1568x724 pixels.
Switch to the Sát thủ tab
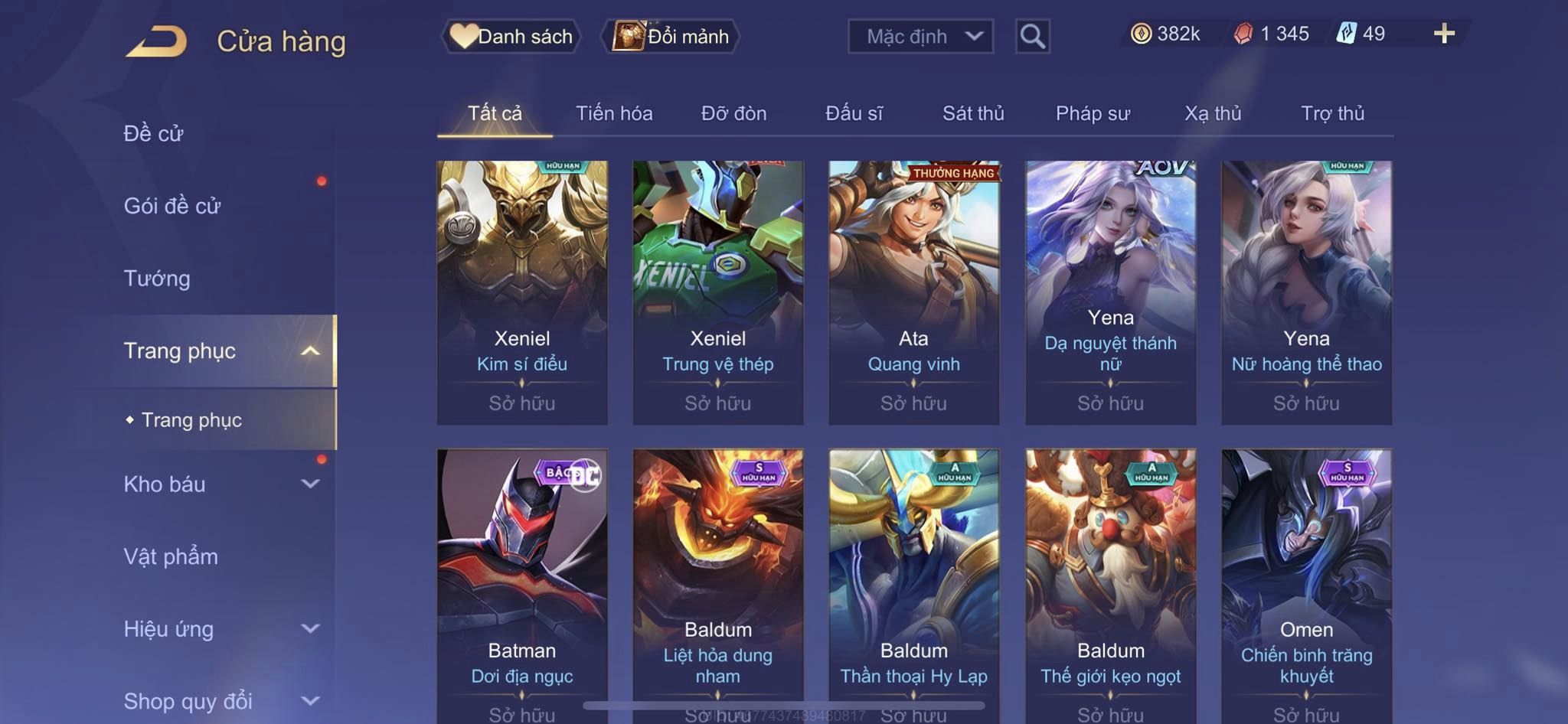point(973,113)
